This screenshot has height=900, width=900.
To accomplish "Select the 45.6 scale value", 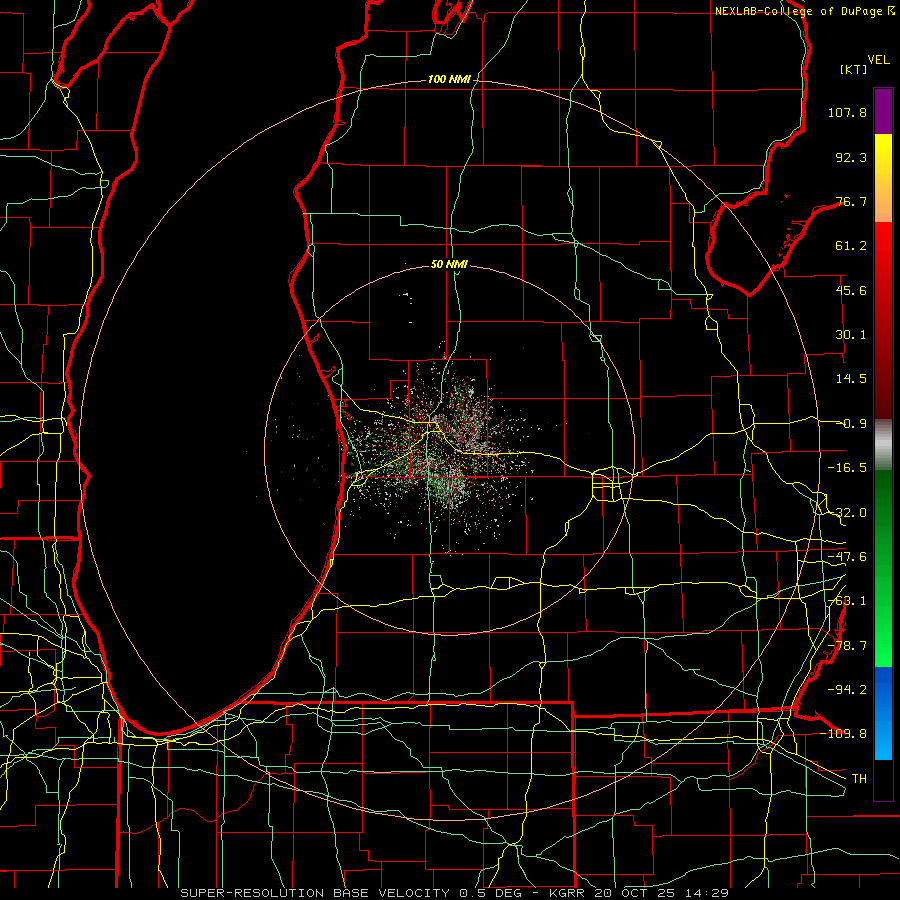I will [x=851, y=290].
